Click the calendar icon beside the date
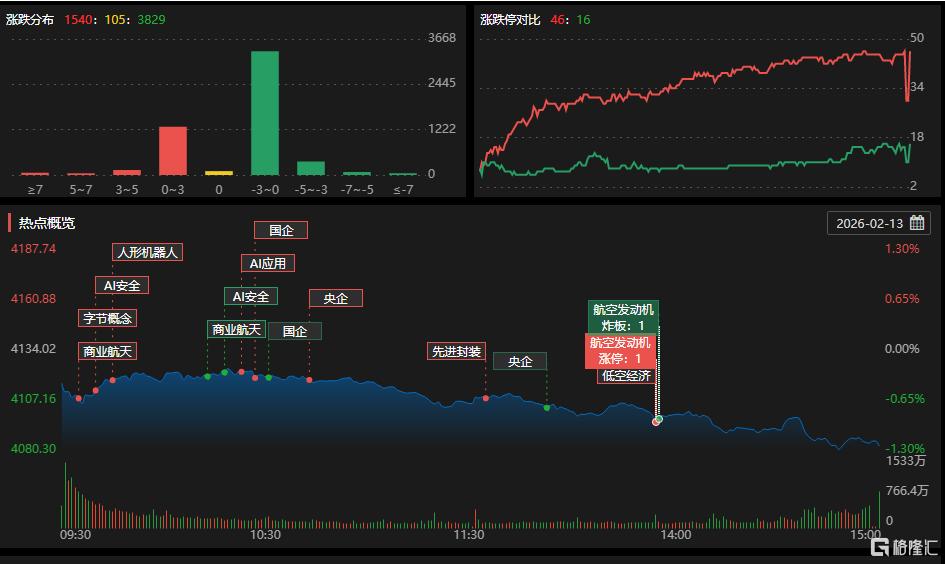Screen dimensions: 945x564 [917, 223]
